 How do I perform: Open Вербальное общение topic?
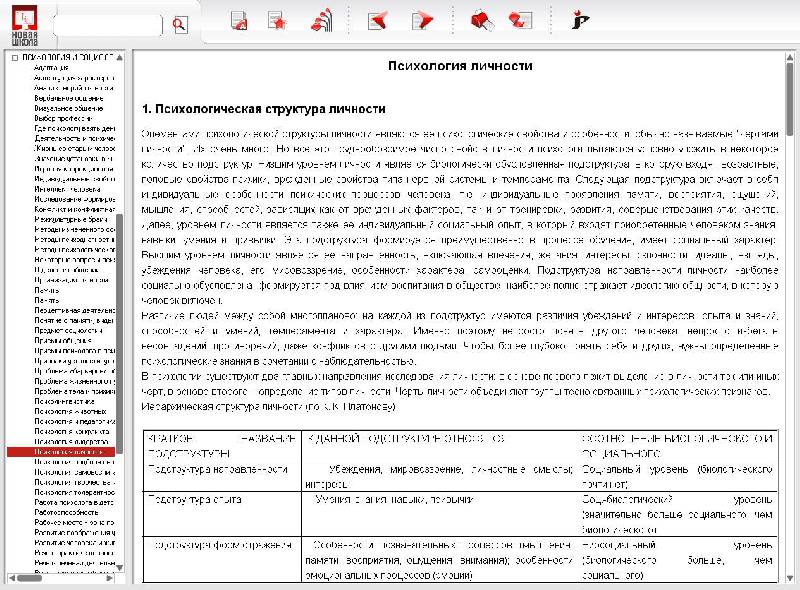(69, 98)
